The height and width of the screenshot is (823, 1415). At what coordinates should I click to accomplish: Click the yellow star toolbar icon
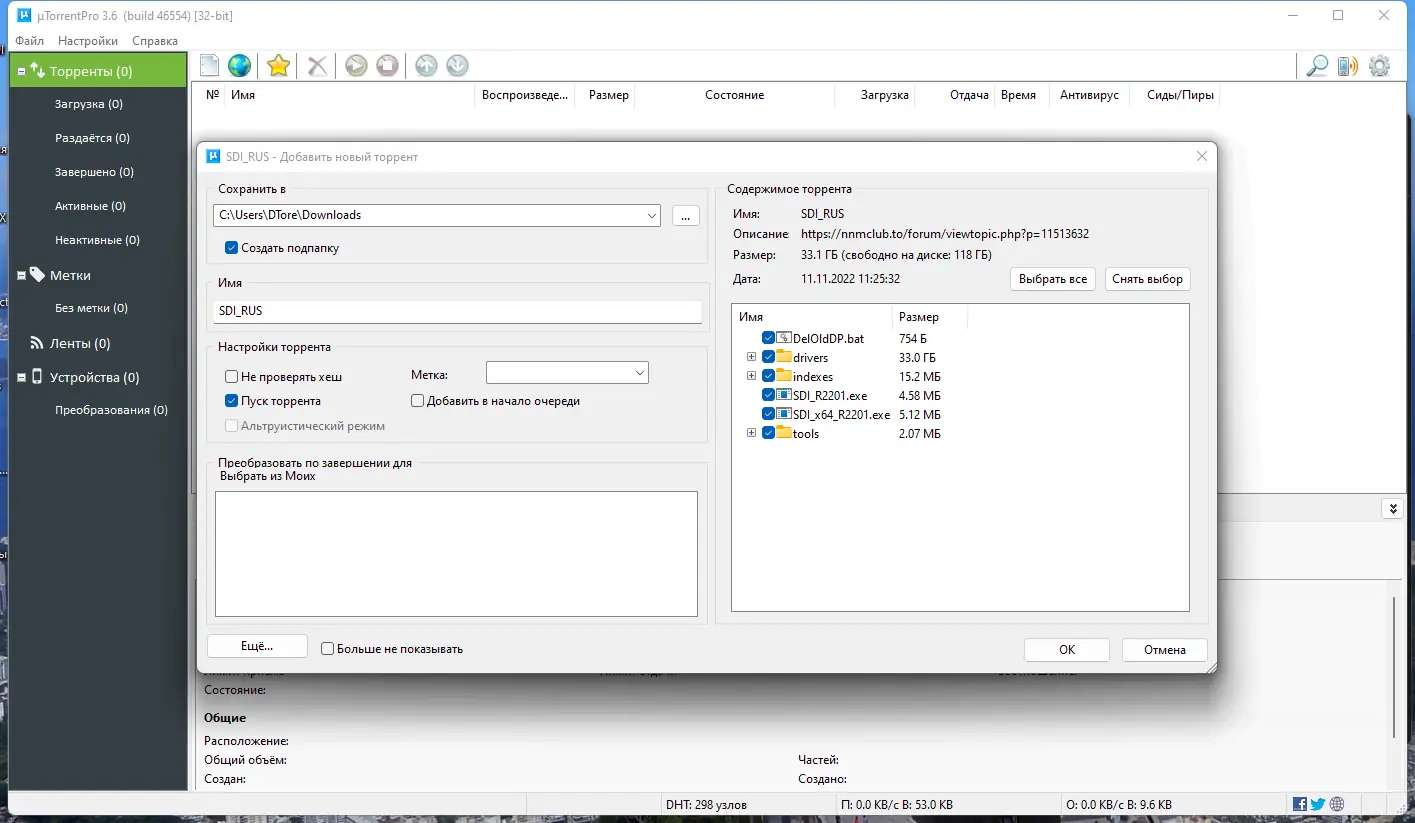(x=279, y=66)
